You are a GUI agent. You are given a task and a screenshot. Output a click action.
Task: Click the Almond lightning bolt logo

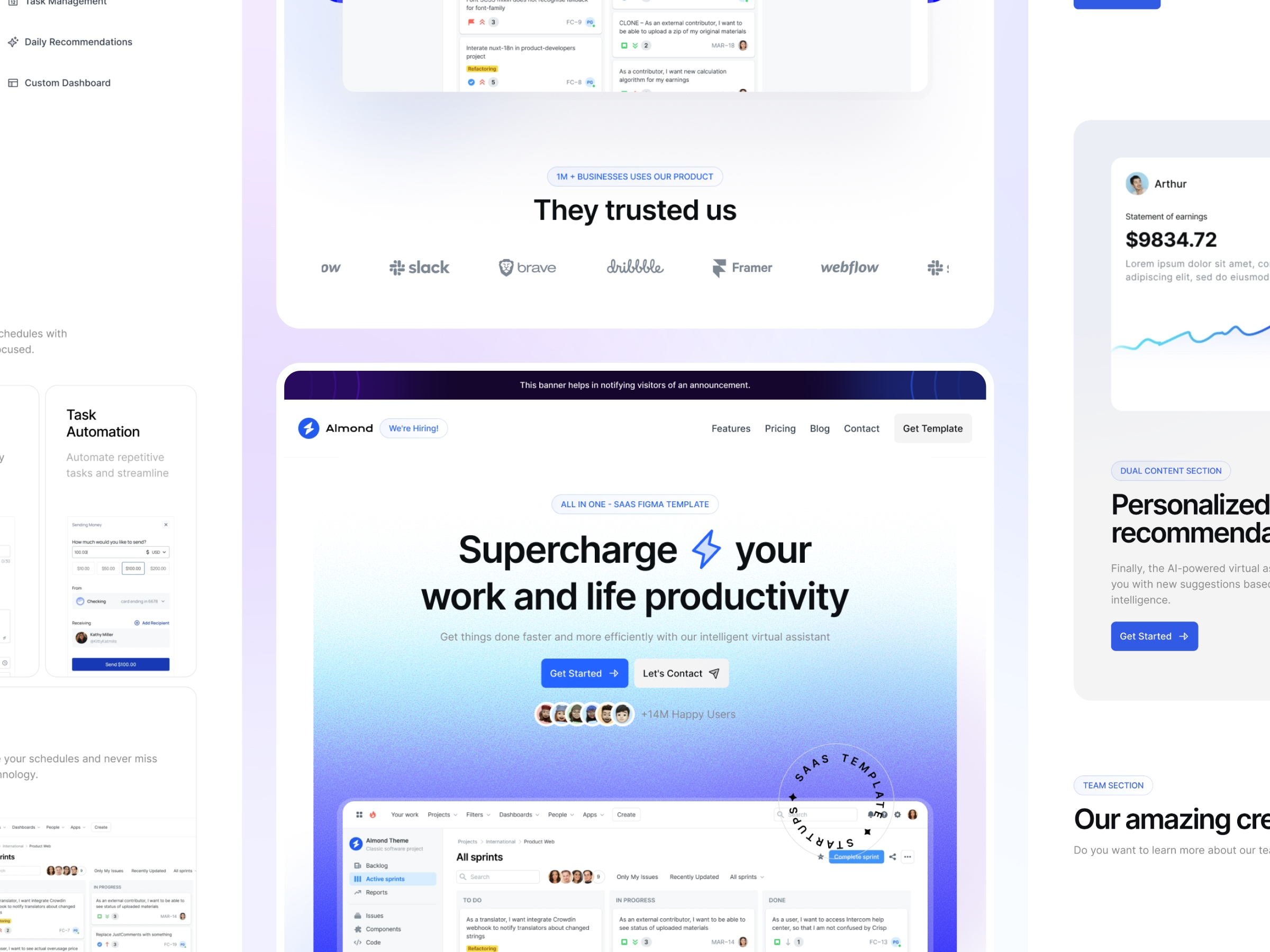tap(309, 428)
